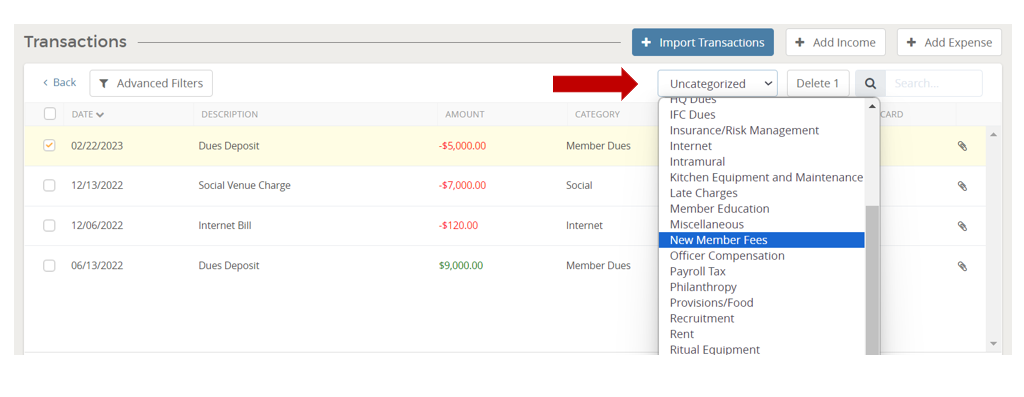Image resolution: width=1024 pixels, height=397 pixels.
Task: Focus the Search input field
Action: click(934, 84)
